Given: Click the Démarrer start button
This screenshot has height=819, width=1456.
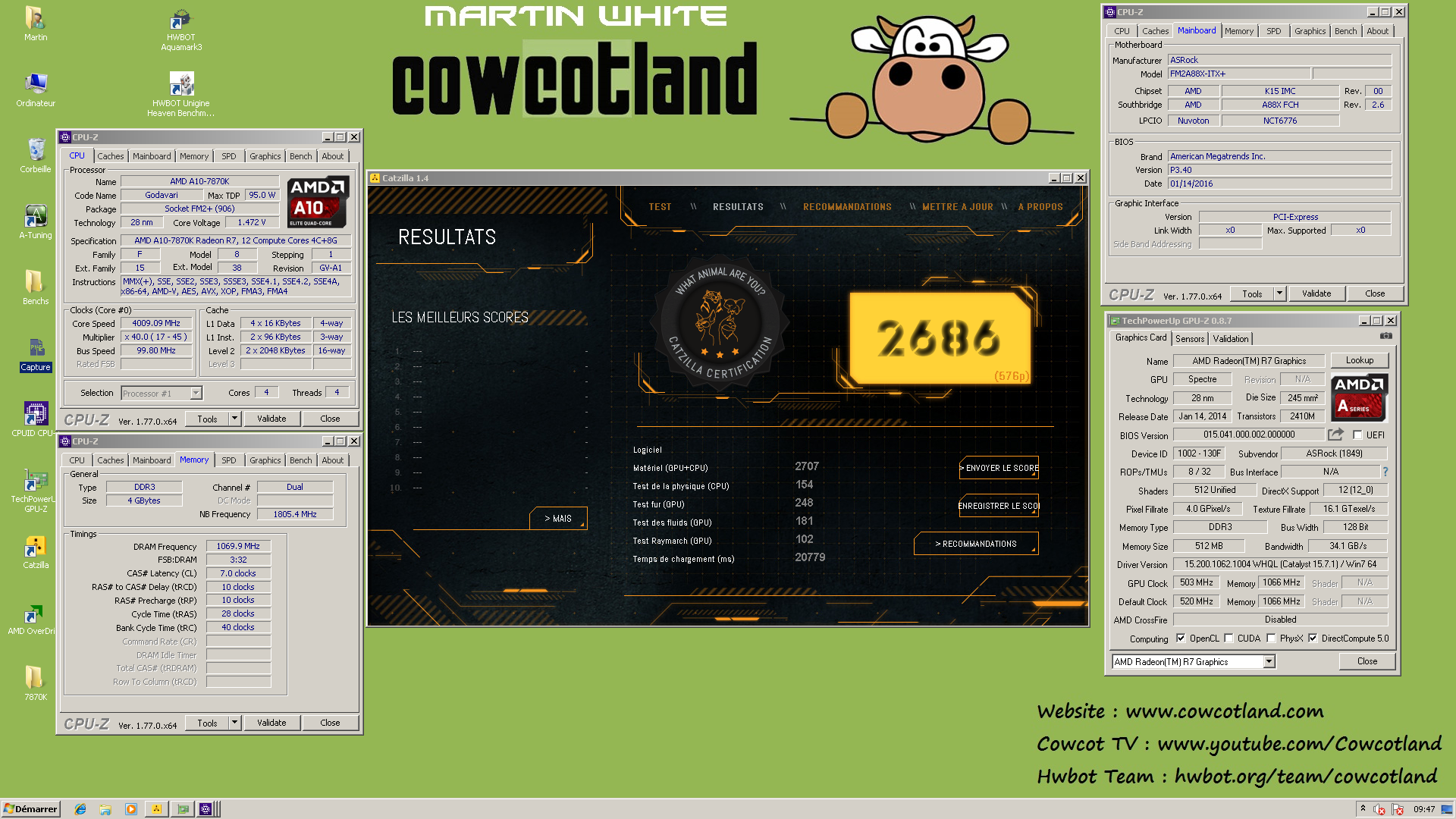Looking at the screenshot, I should (30, 809).
